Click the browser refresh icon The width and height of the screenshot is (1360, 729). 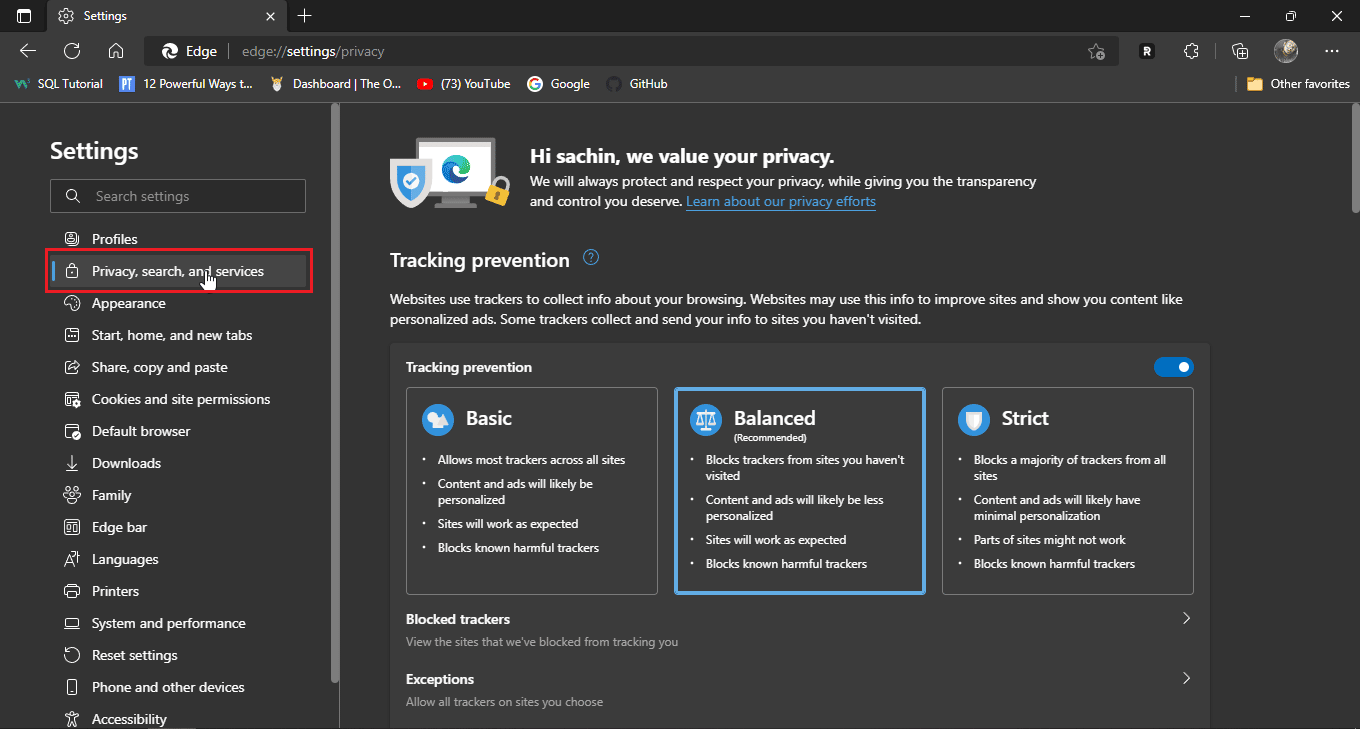point(72,51)
